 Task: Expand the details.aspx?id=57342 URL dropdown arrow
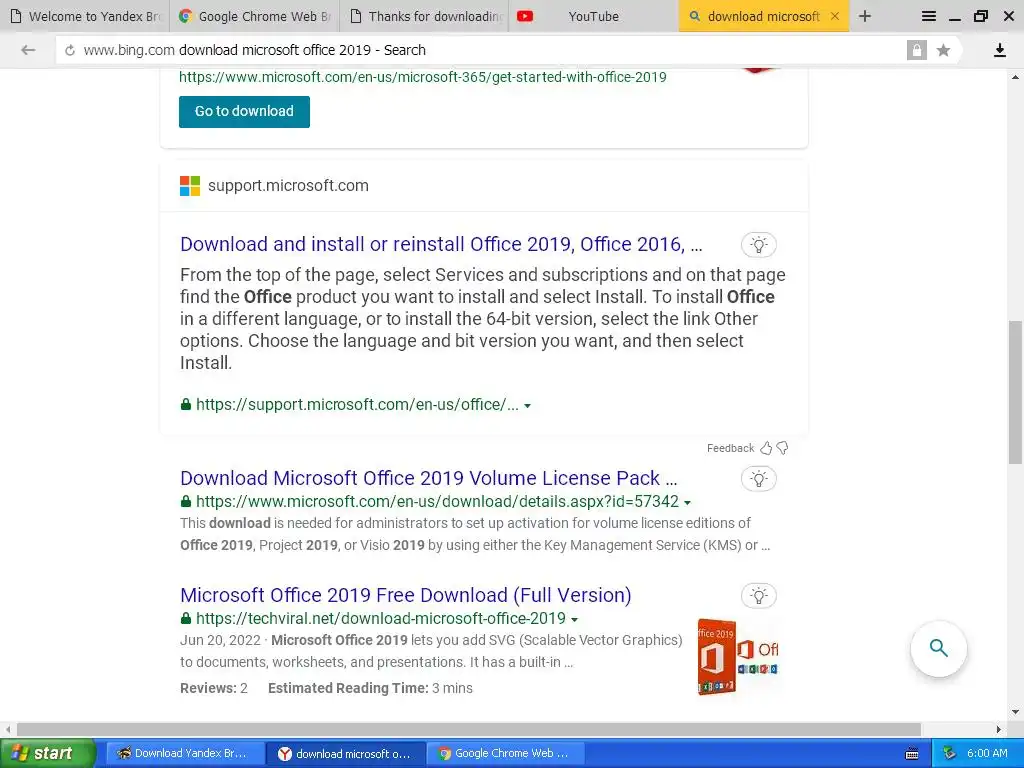click(687, 502)
